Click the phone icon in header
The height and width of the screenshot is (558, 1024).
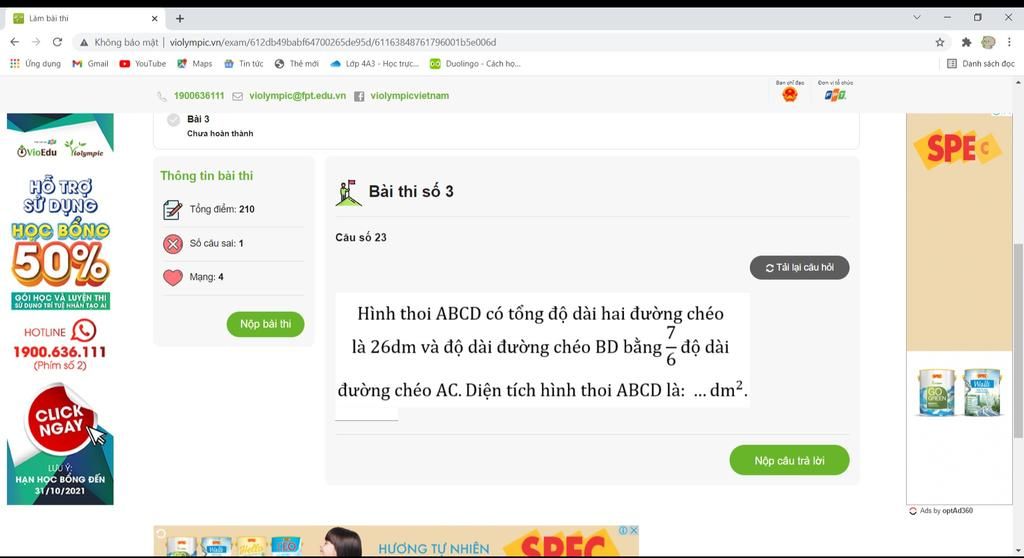(162, 96)
